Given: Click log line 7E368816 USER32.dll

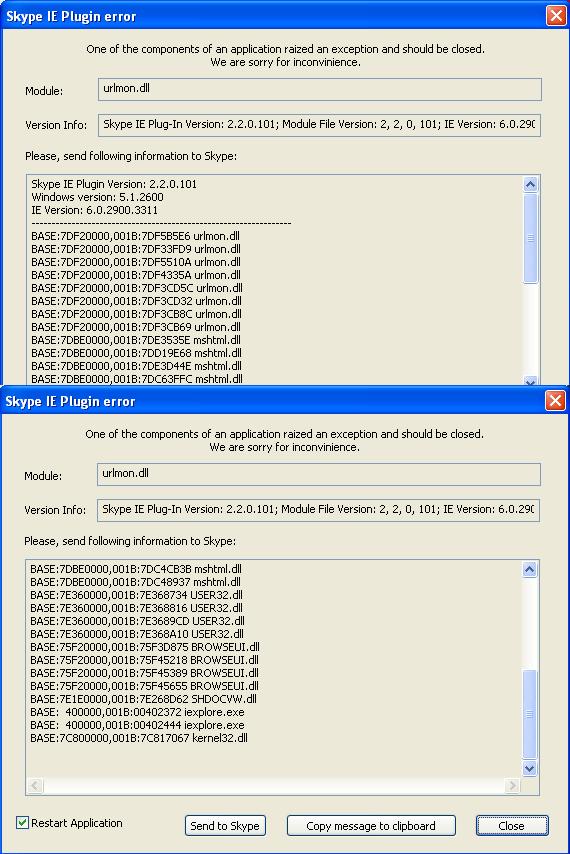Looking at the screenshot, I should (x=136, y=608).
